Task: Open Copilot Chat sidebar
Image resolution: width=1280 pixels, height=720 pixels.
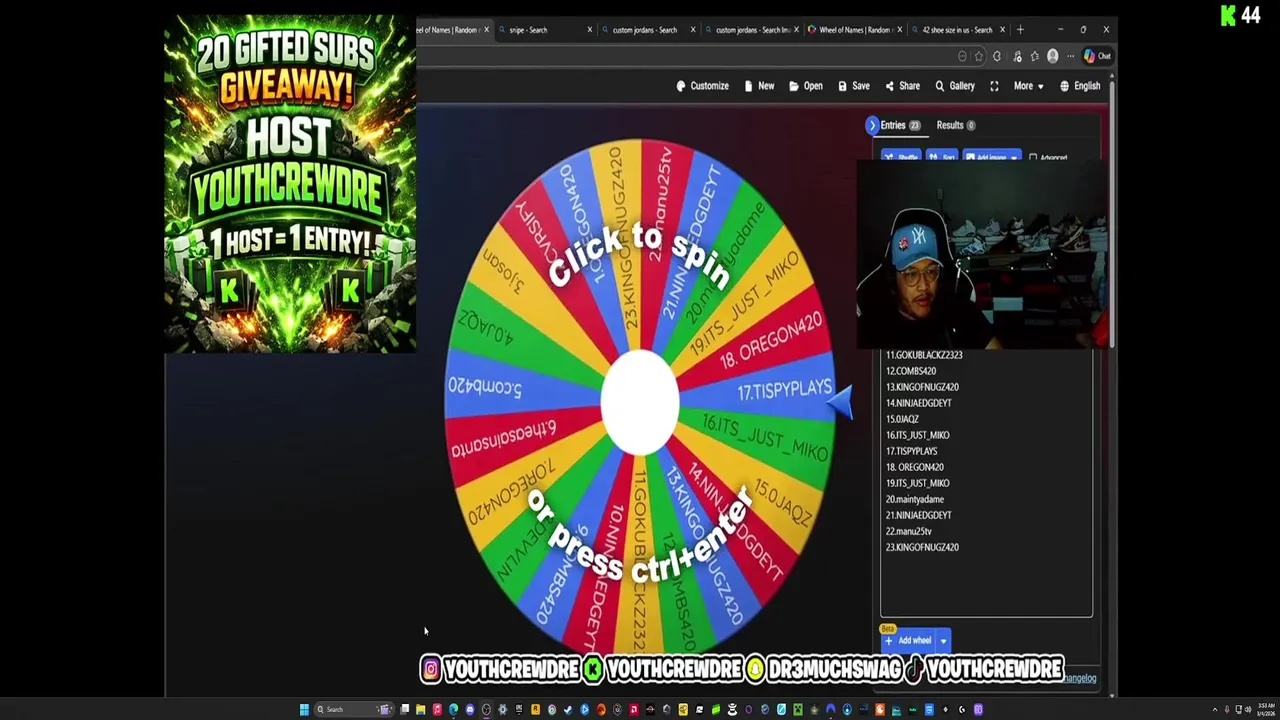Action: pos(1097,57)
